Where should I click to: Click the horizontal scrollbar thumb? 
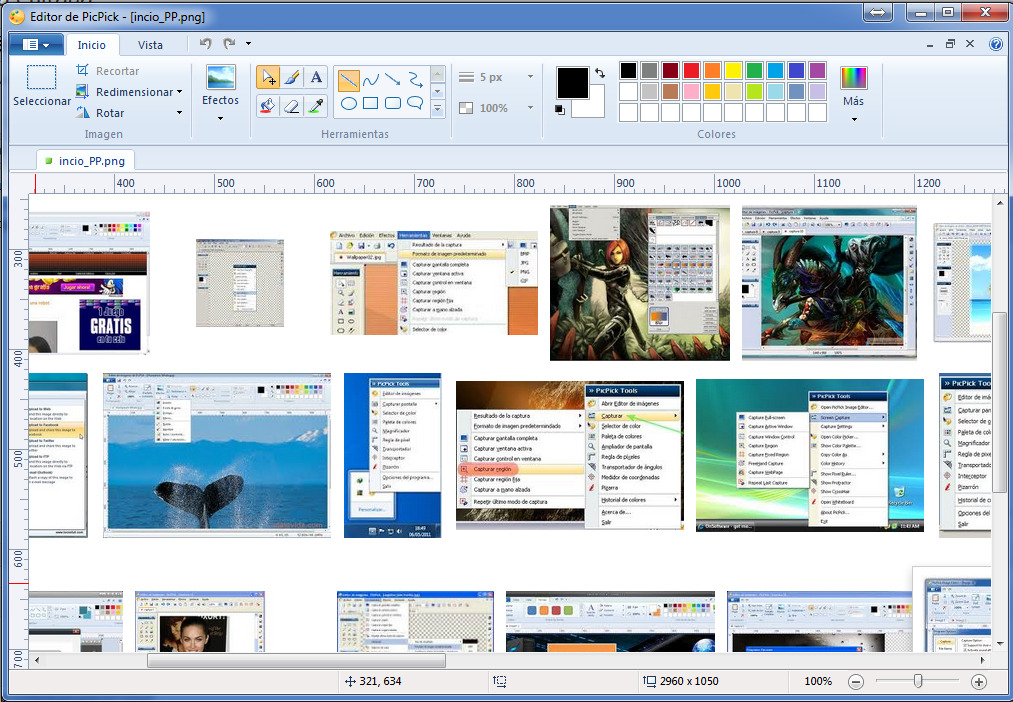[296, 661]
